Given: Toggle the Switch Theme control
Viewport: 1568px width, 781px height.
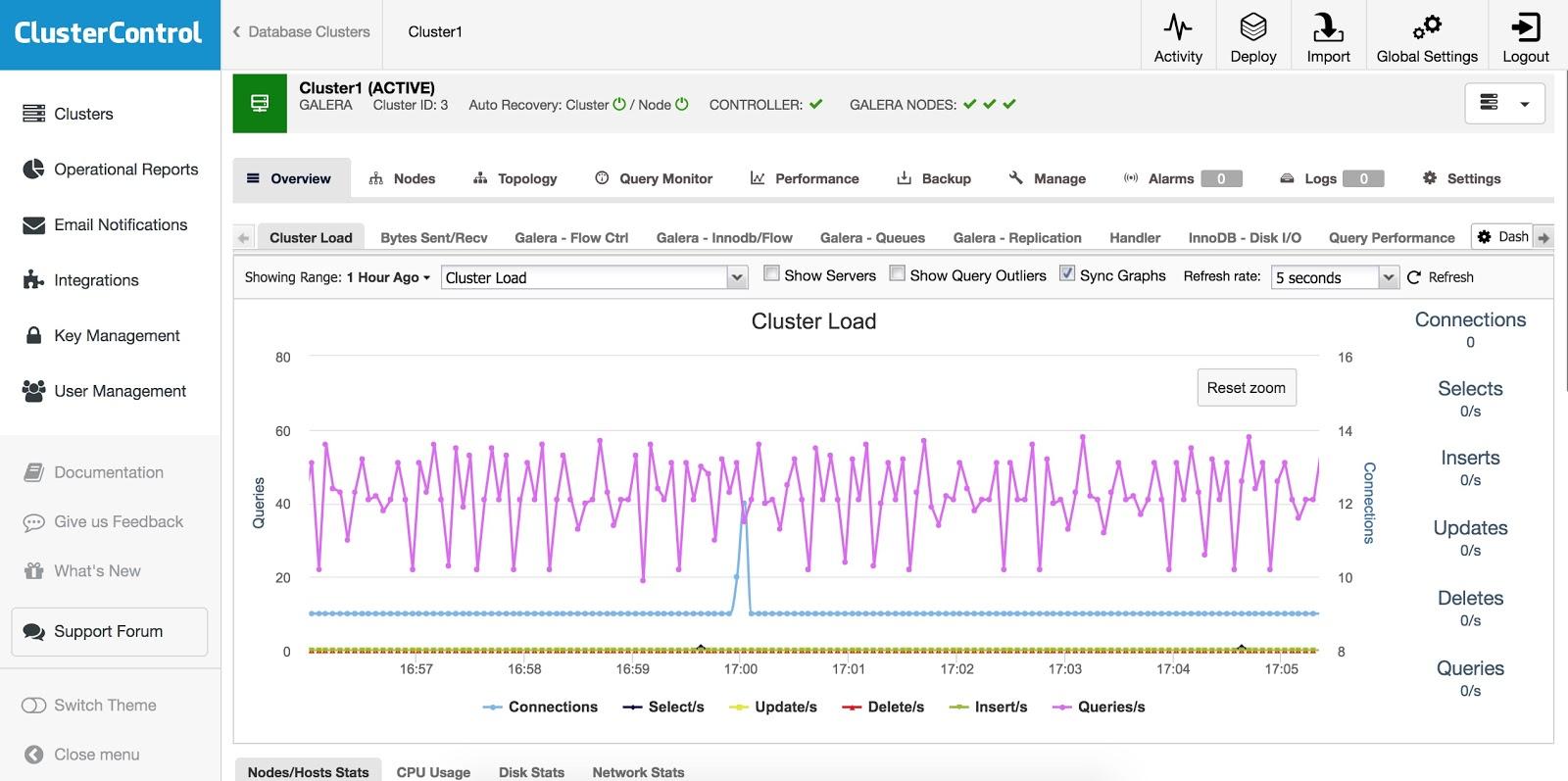Looking at the screenshot, I should point(34,706).
